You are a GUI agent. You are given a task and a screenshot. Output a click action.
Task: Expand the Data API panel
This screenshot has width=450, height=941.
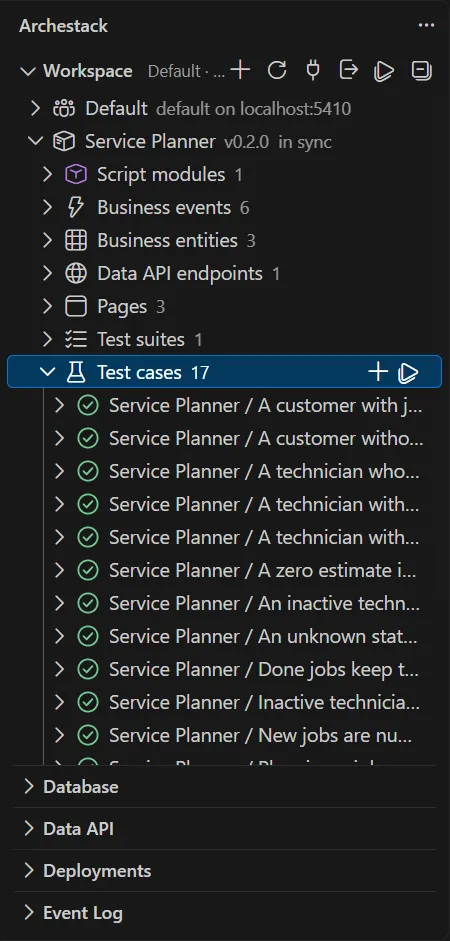pyautogui.click(x=29, y=829)
